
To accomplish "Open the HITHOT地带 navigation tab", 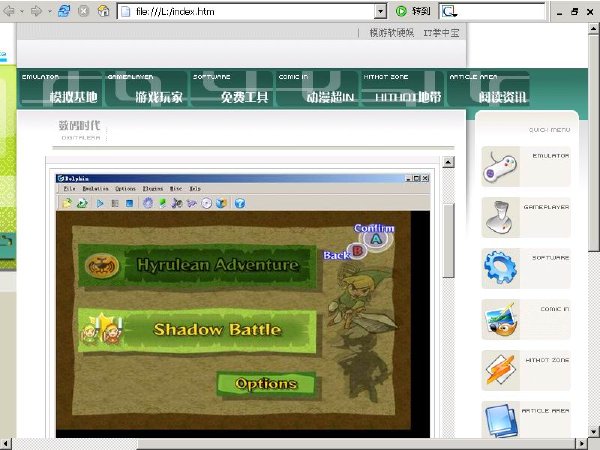I will tap(403, 88).
